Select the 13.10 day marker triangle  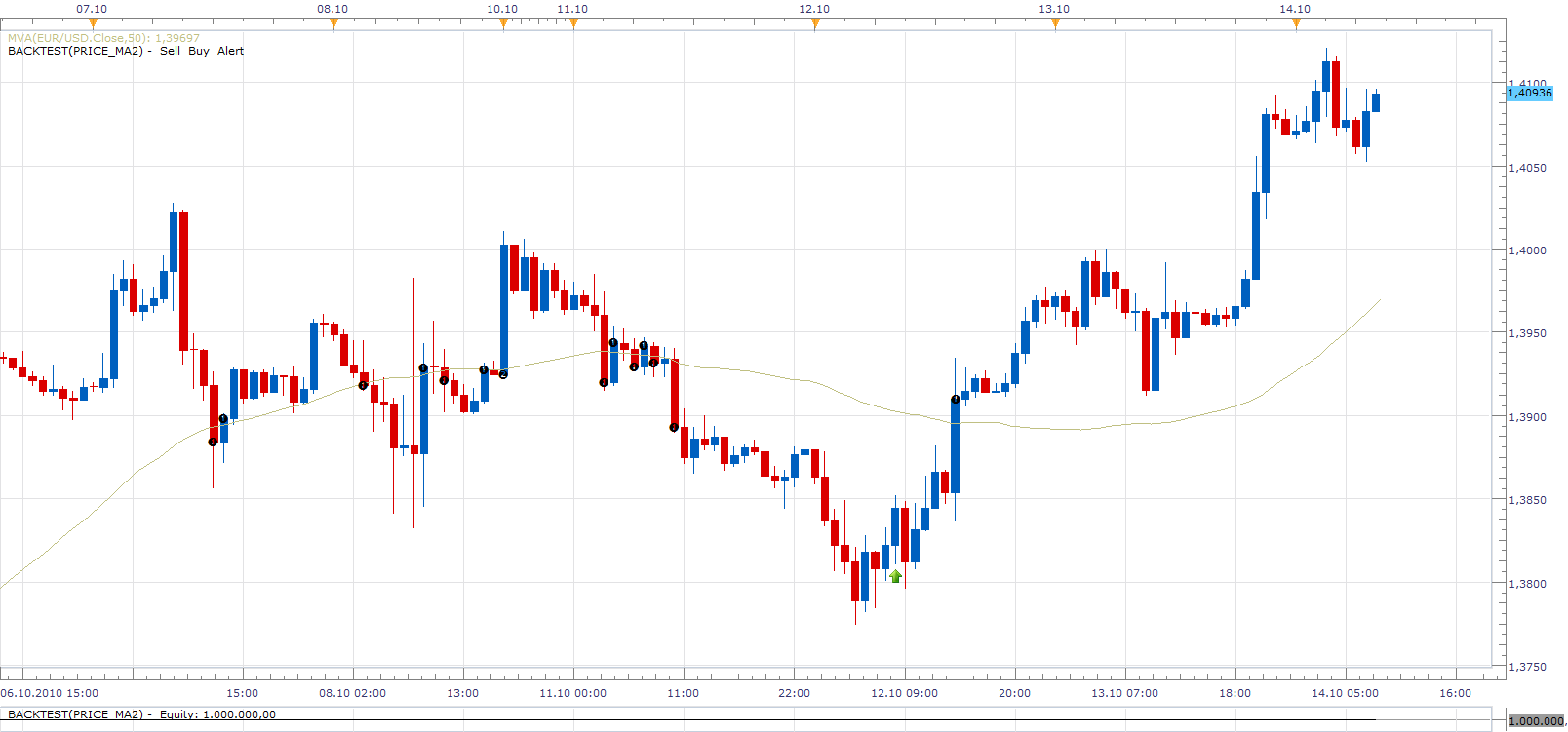click(x=1055, y=24)
